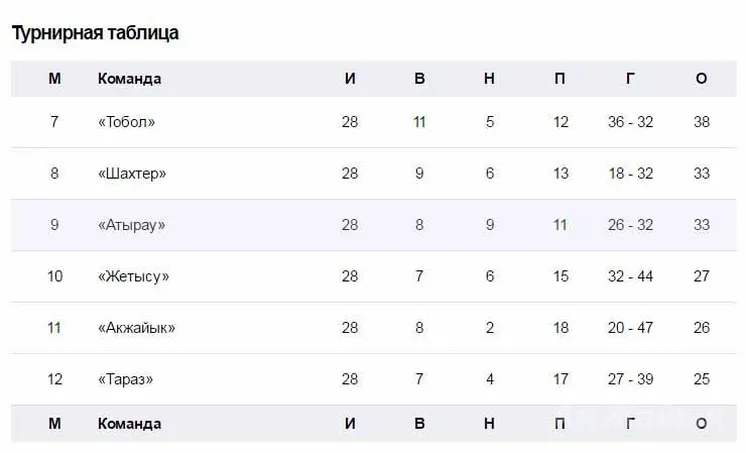Click the «Тараз» team name

pos(126,379)
